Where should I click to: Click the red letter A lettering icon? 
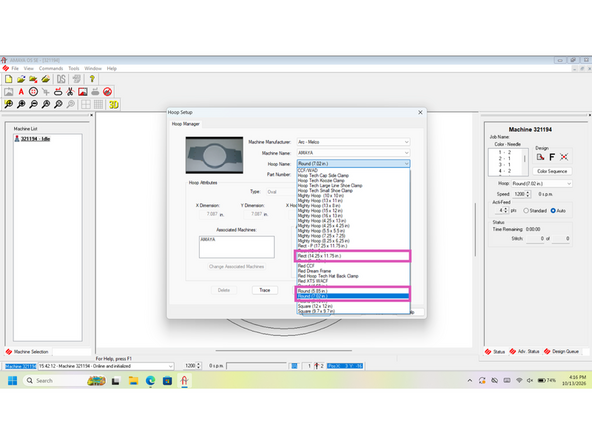coord(21,92)
